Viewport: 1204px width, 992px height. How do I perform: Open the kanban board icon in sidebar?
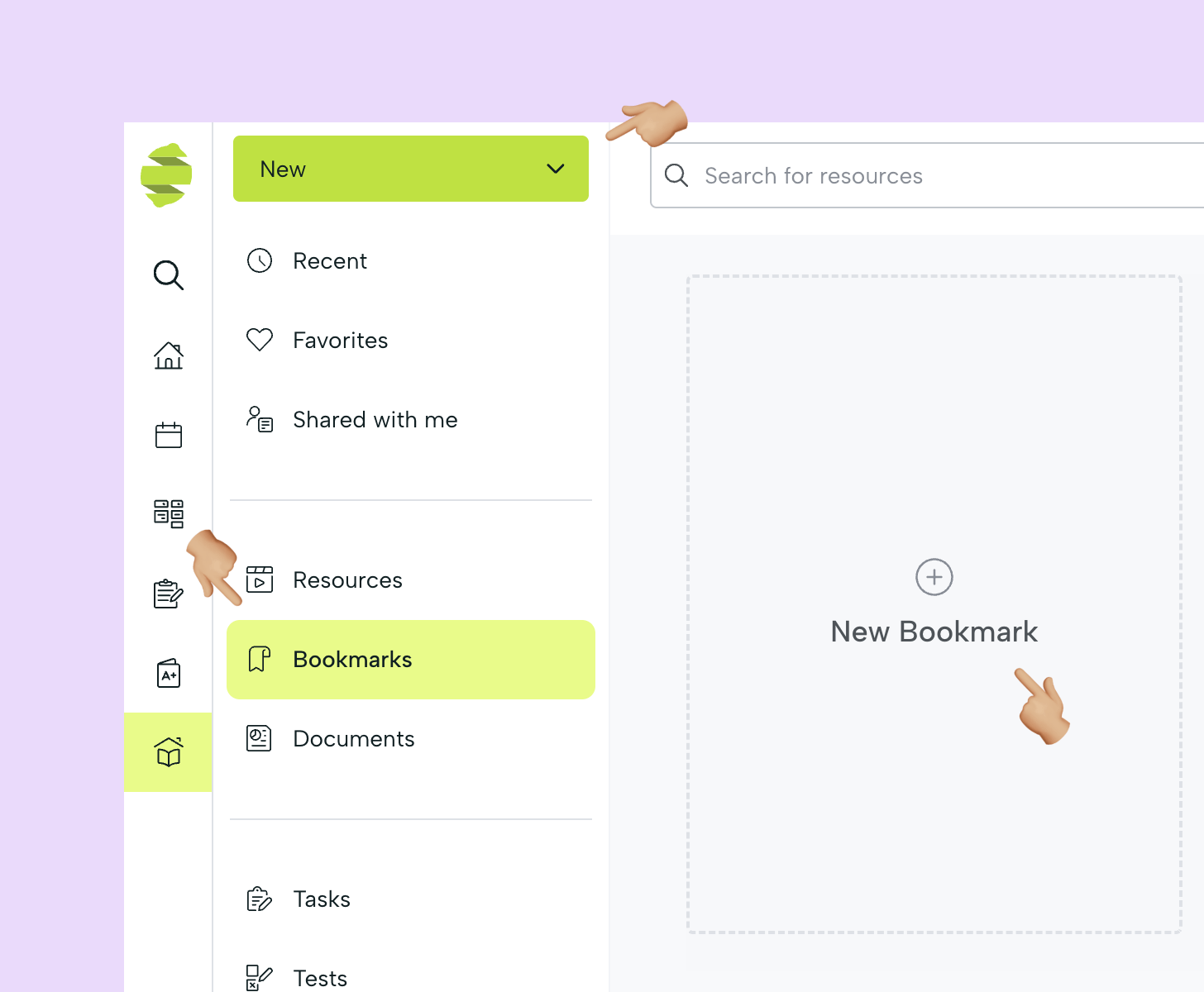pyautogui.click(x=169, y=513)
